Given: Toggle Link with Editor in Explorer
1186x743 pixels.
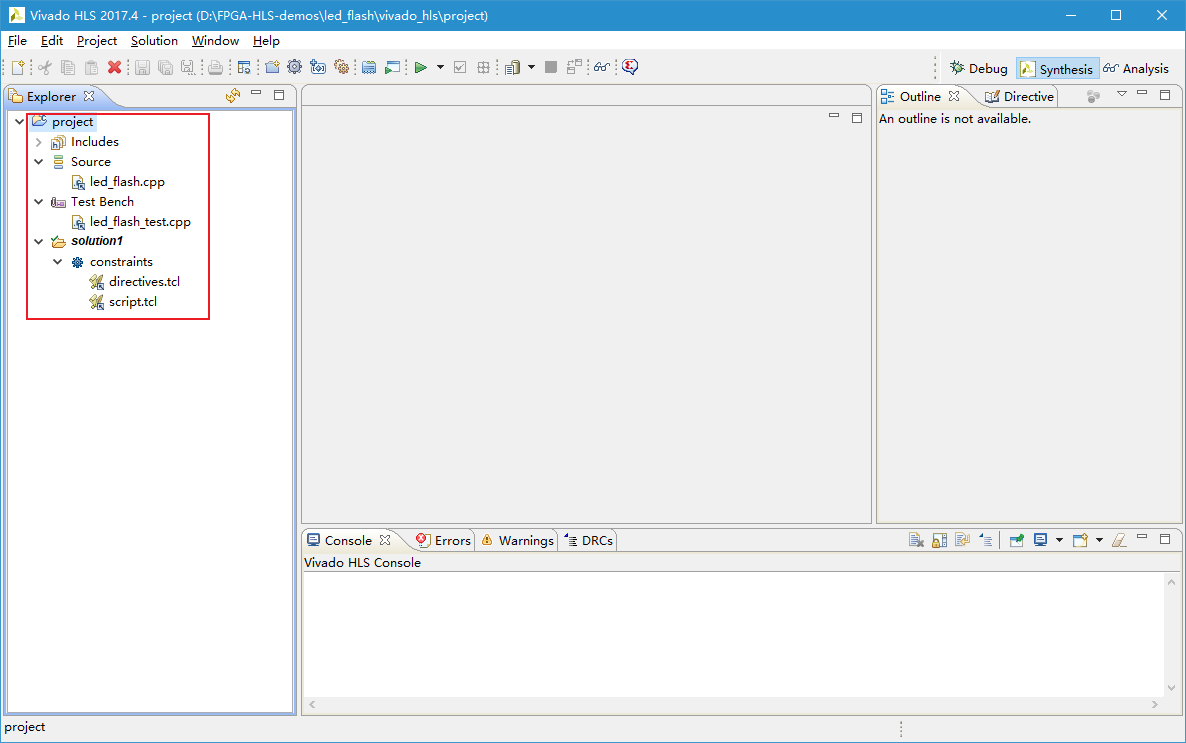Looking at the screenshot, I should click(233, 96).
